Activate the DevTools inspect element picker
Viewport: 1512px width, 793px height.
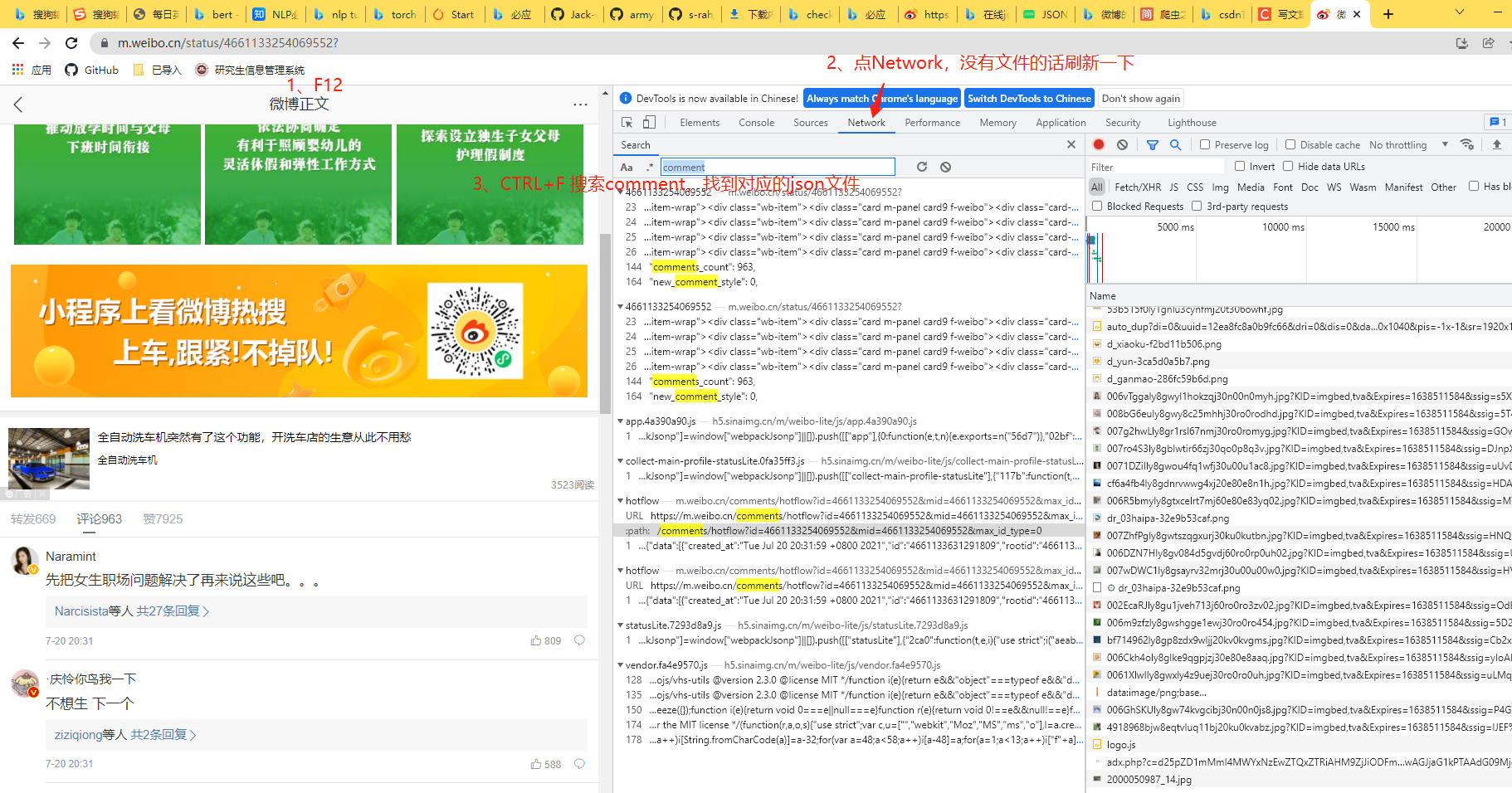(x=627, y=123)
